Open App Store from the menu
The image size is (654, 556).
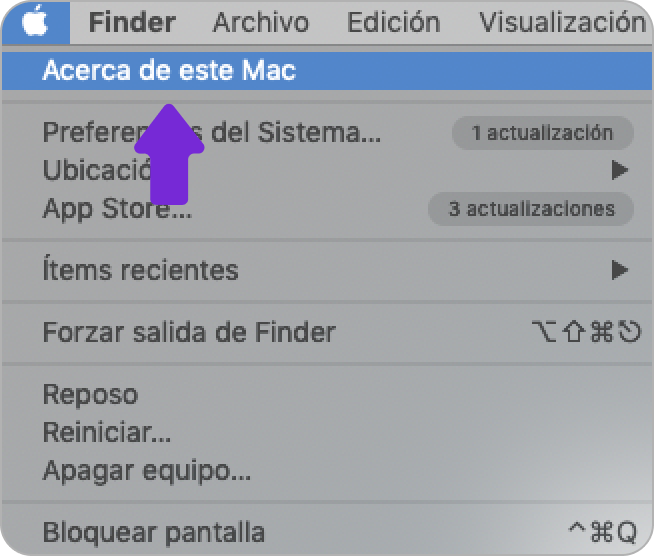117,209
